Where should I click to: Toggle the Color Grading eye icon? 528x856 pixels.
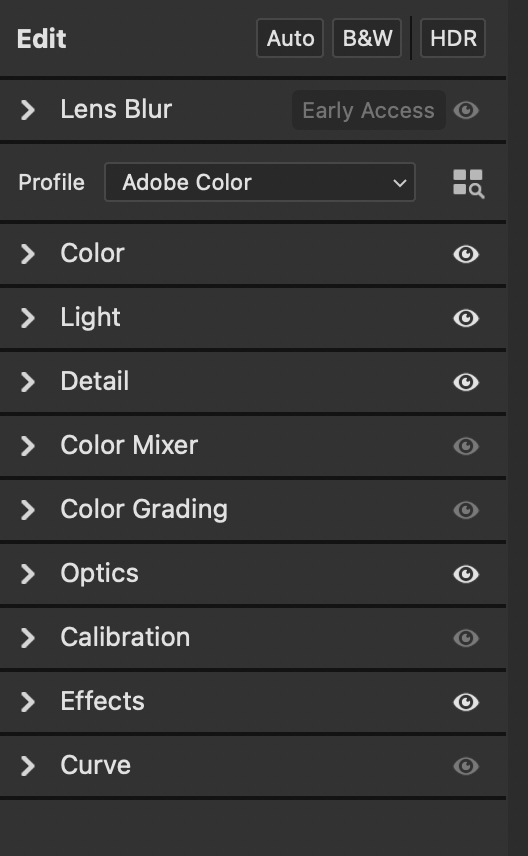click(x=466, y=510)
